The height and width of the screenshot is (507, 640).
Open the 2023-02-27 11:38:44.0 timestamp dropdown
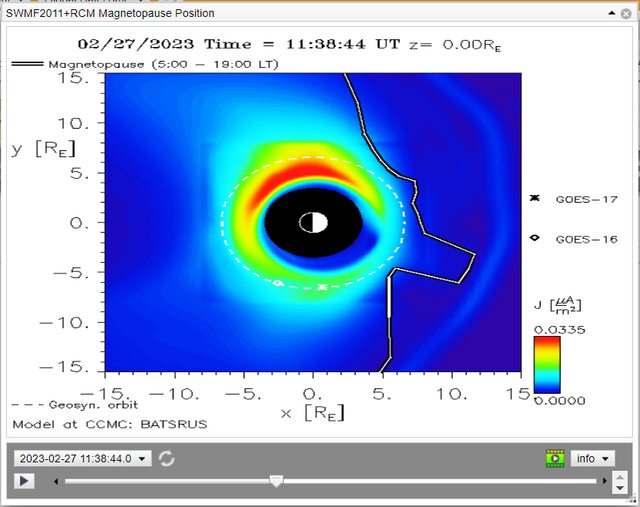point(82,458)
